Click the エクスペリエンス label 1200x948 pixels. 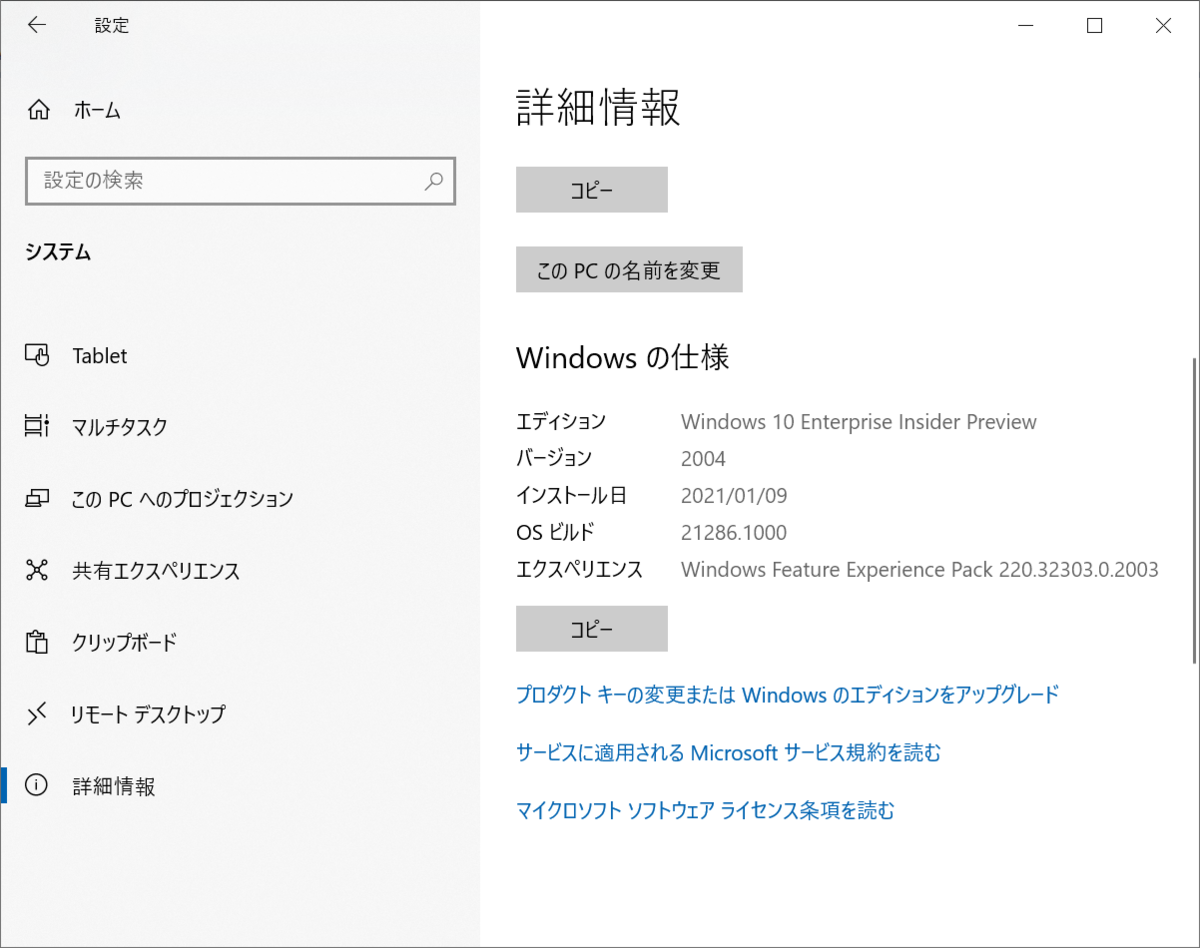coord(579,570)
